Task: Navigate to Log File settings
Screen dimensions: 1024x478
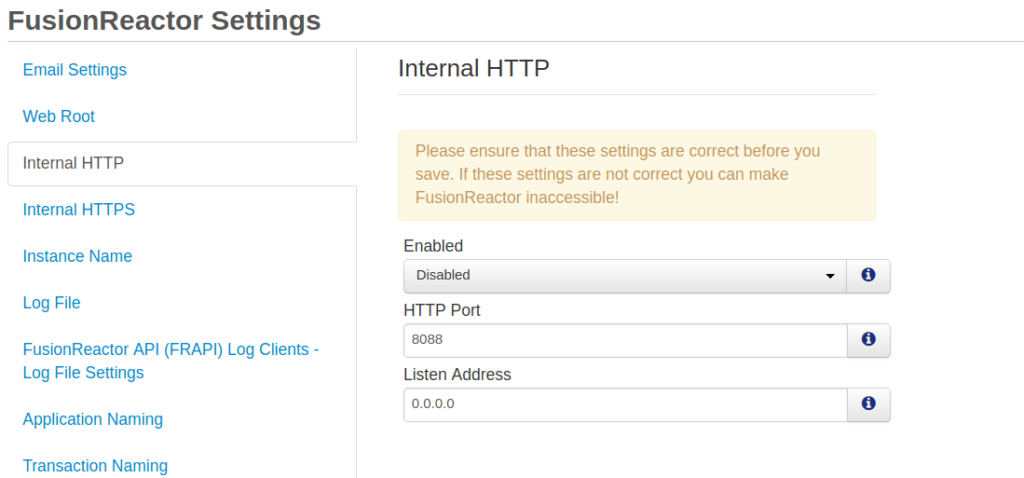Action: 52,303
